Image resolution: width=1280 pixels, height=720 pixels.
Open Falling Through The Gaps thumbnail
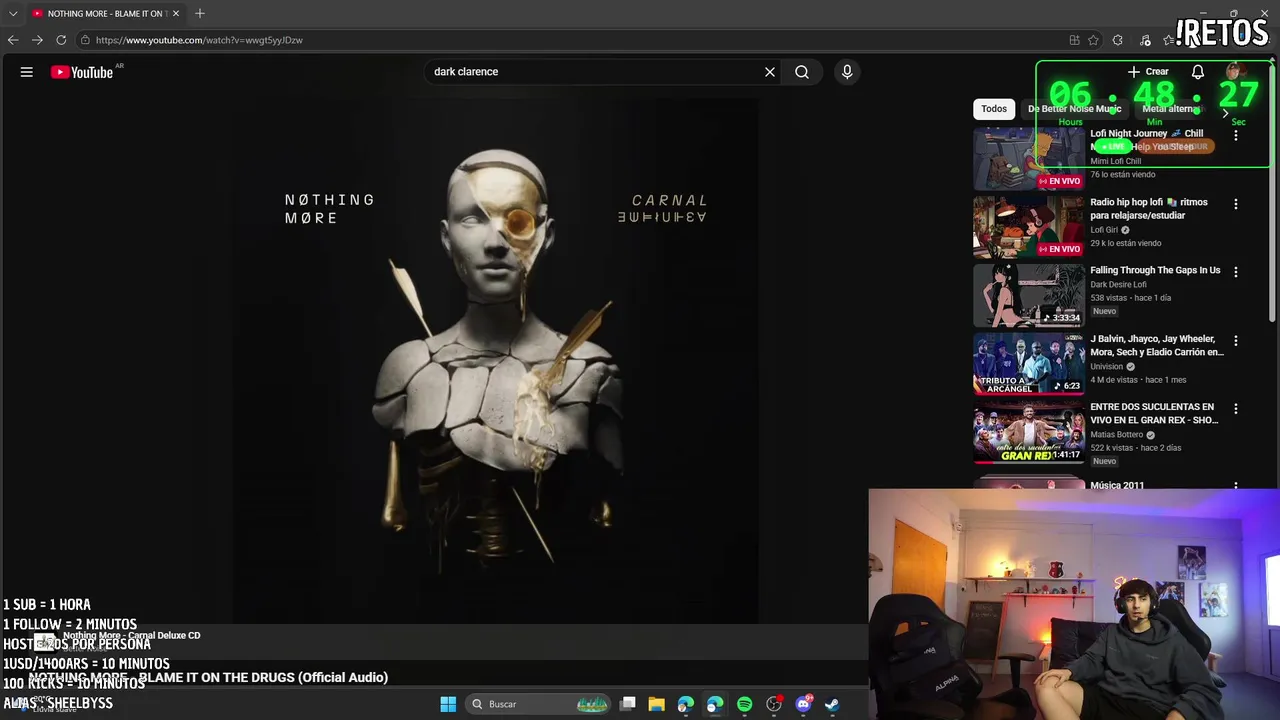[1029, 296]
